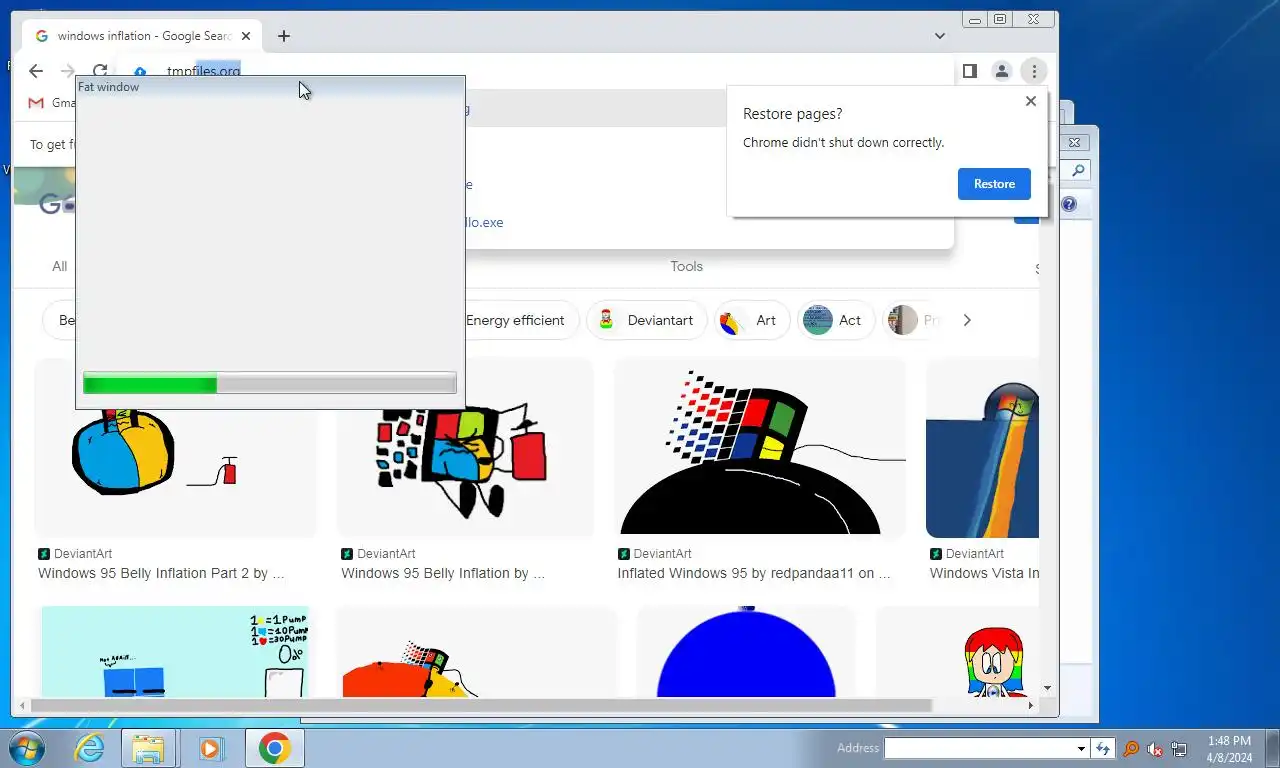Screen dimensions: 1280x768
Task: Open the blue circle image thumbnail
Action: pos(746,652)
